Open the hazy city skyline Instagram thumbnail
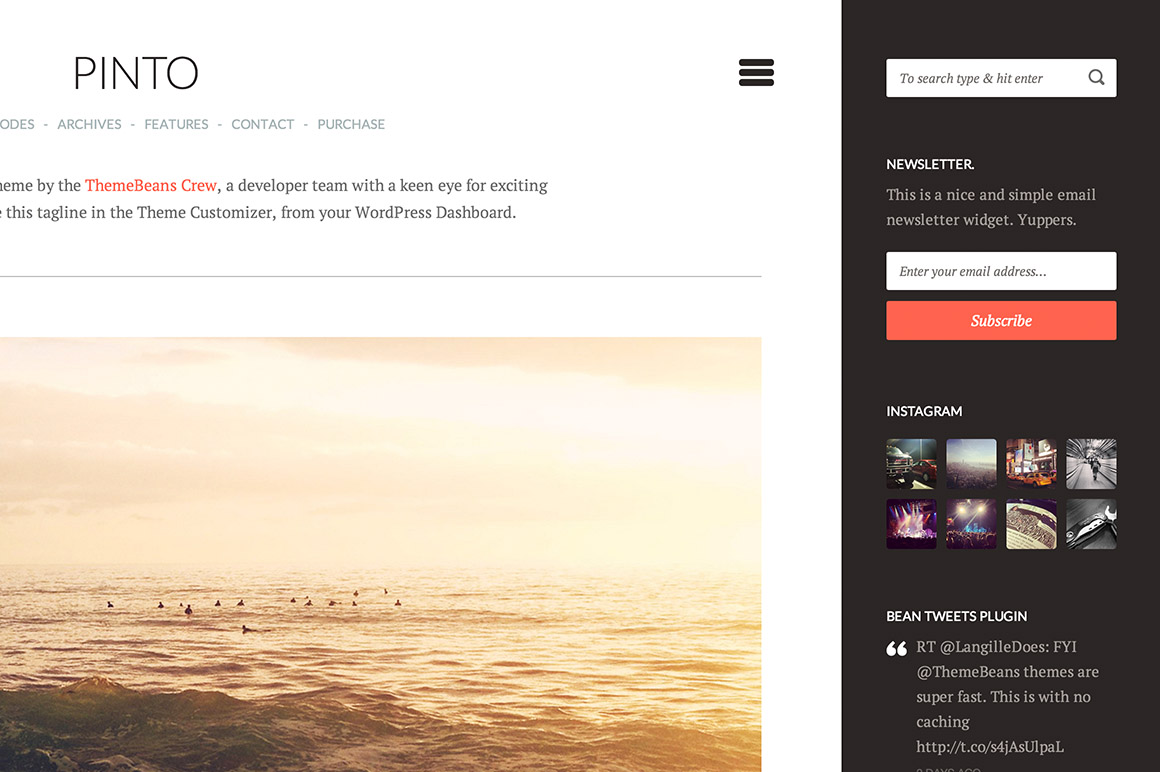The width and height of the screenshot is (1160, 772). point(971,464)
